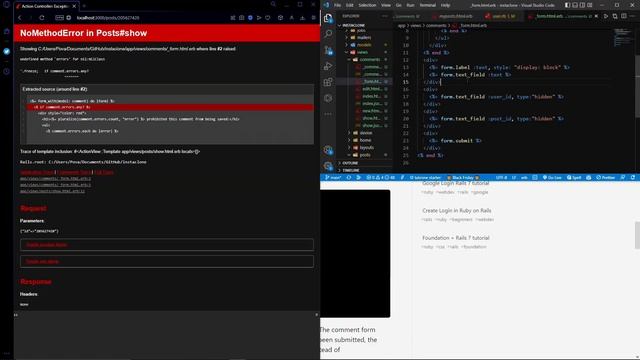Expand the TIMELINE section
The image size is (640, 360).
click(x=351, y=170)
